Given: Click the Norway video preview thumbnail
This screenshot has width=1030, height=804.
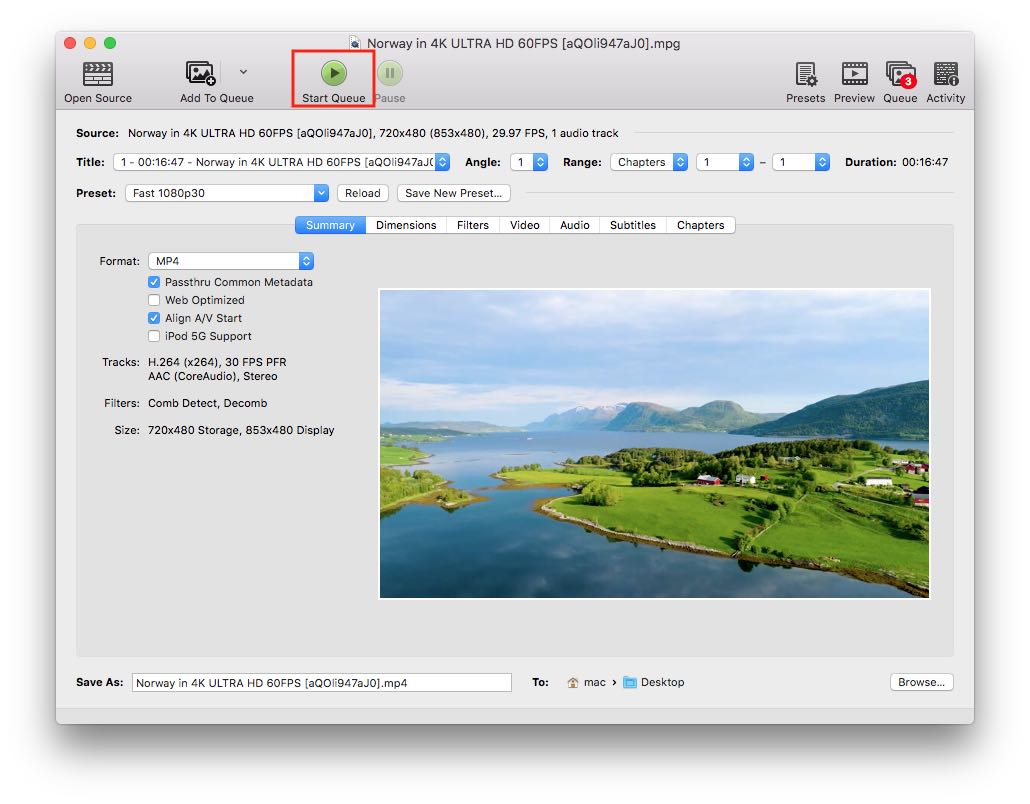Looking at the screenshot, I should (x=654, y=444).
